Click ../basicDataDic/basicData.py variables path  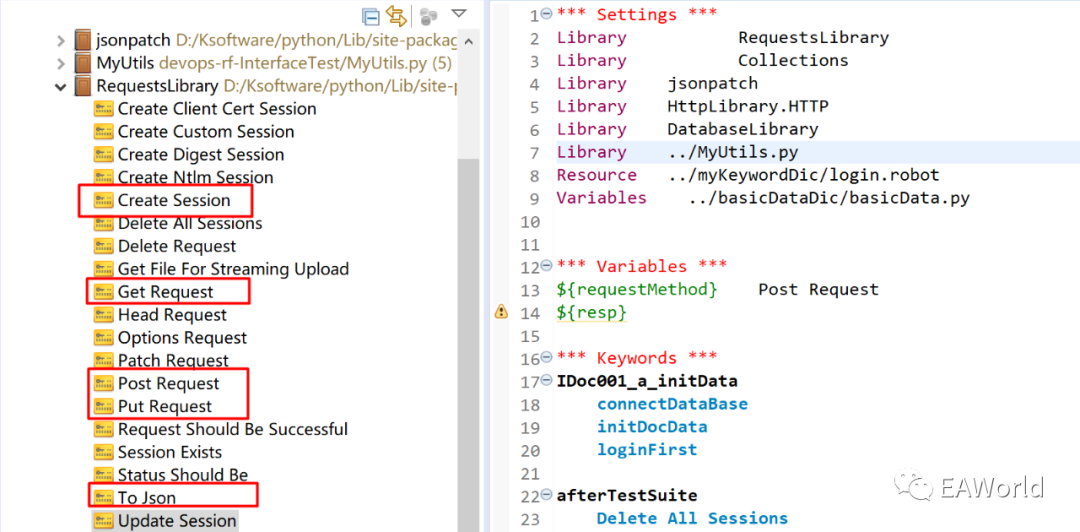coord(829,198)
